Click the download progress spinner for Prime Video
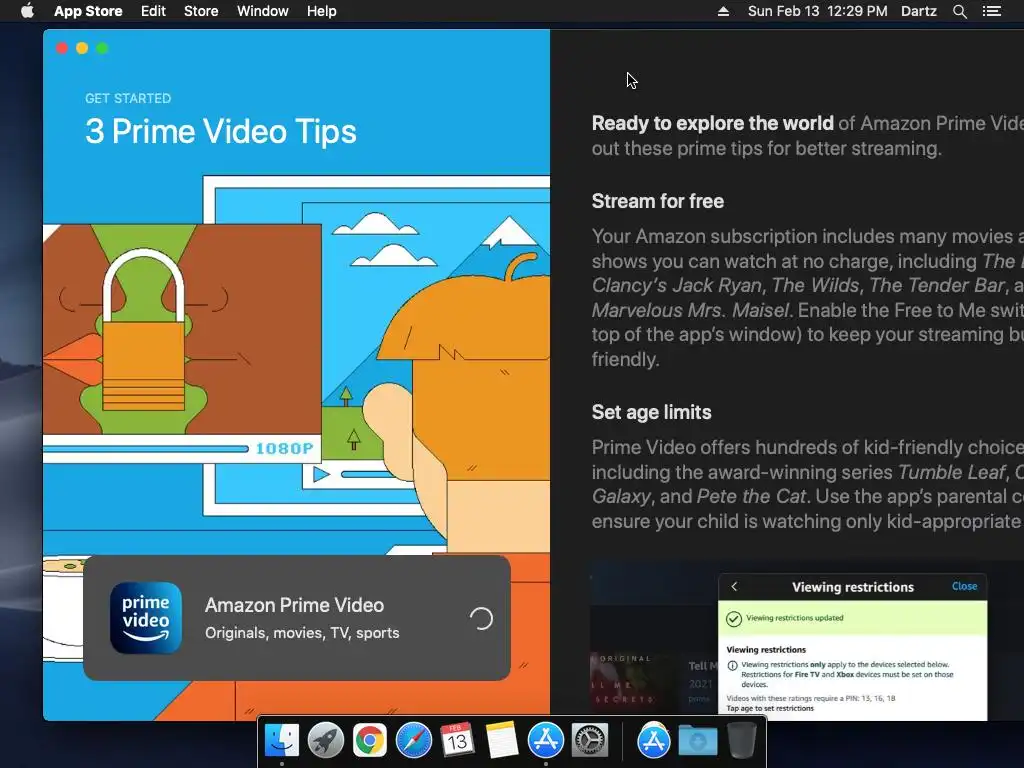Image resolution: width=1024 pixels, height=768 pixels. [481, 618]
